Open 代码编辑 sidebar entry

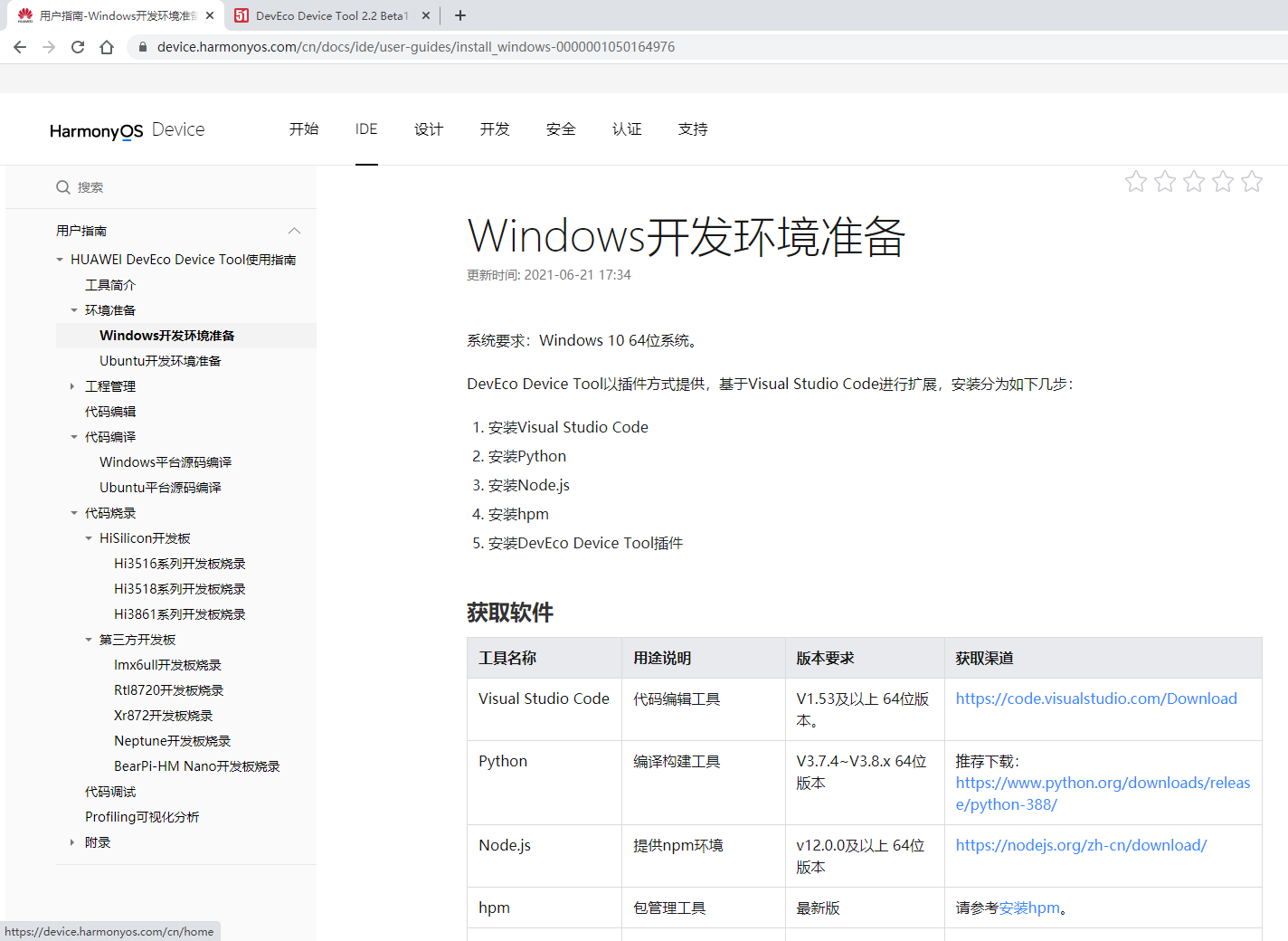(x=110, y=412)
